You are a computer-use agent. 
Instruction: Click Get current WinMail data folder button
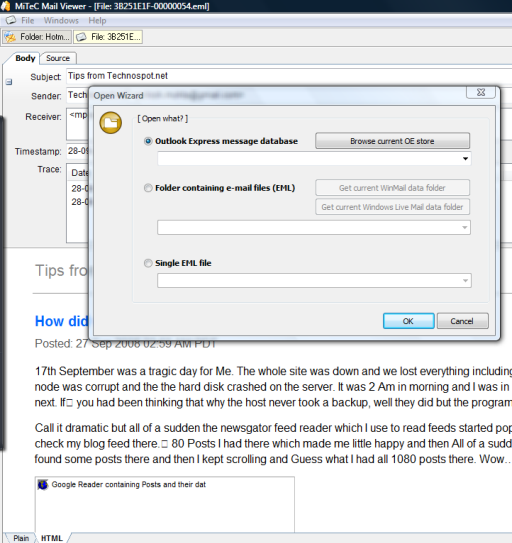coord(392,188)
